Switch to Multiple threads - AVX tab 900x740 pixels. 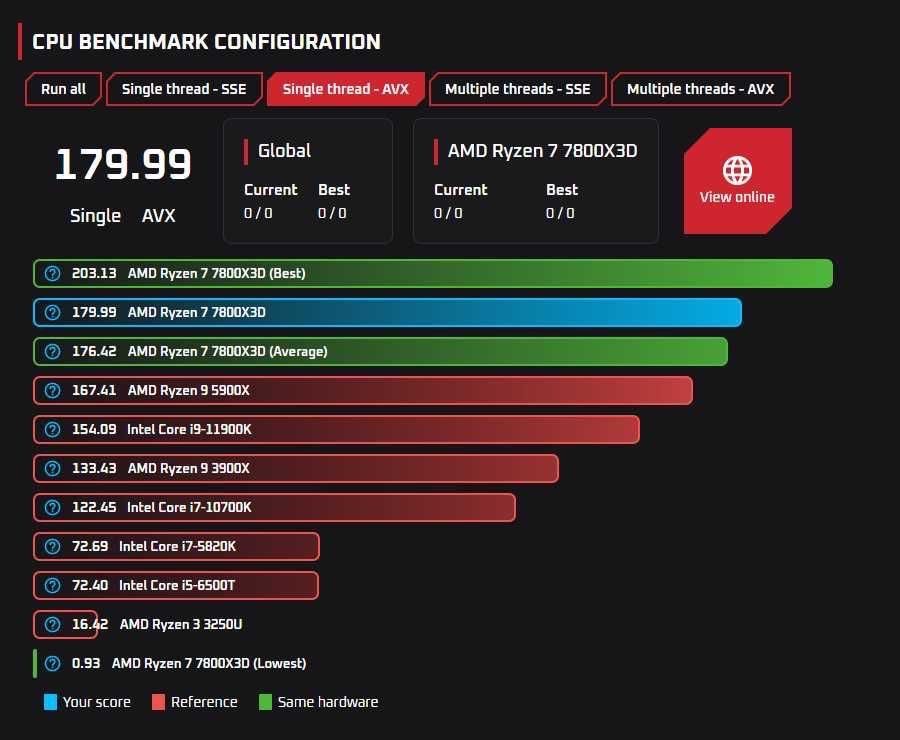click(700, 89)
